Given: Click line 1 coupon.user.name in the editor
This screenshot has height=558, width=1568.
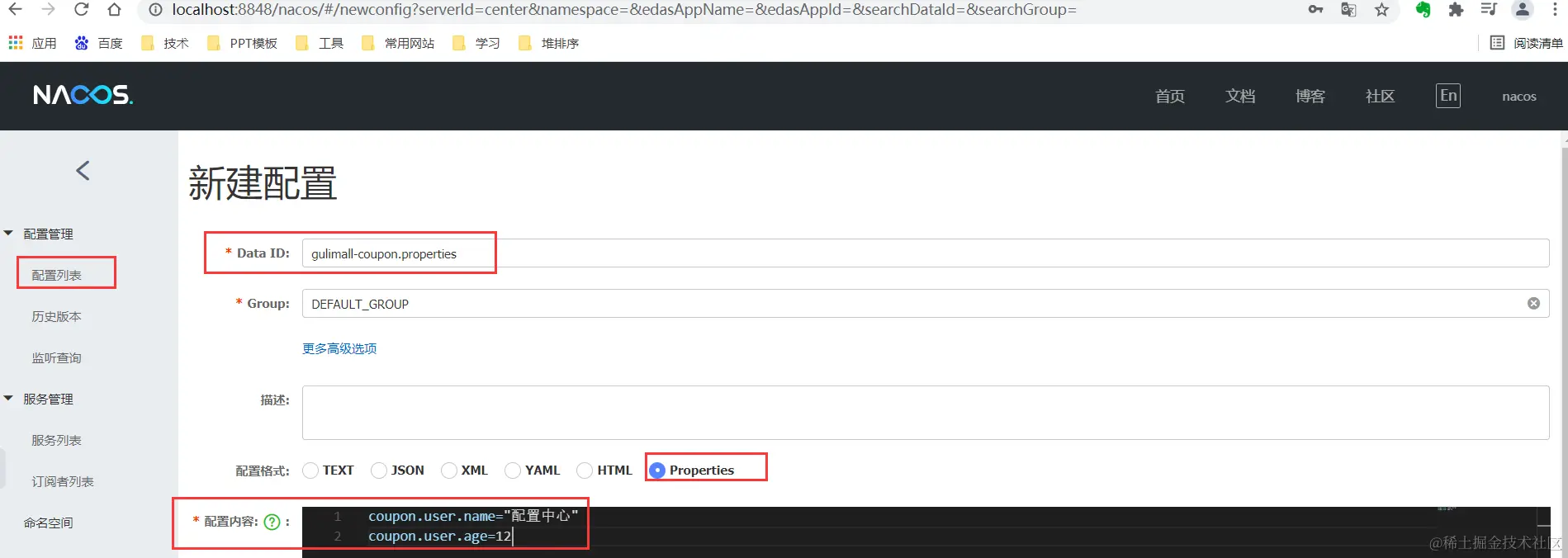Looking at the screenshot, I should (x=473, y=516).
